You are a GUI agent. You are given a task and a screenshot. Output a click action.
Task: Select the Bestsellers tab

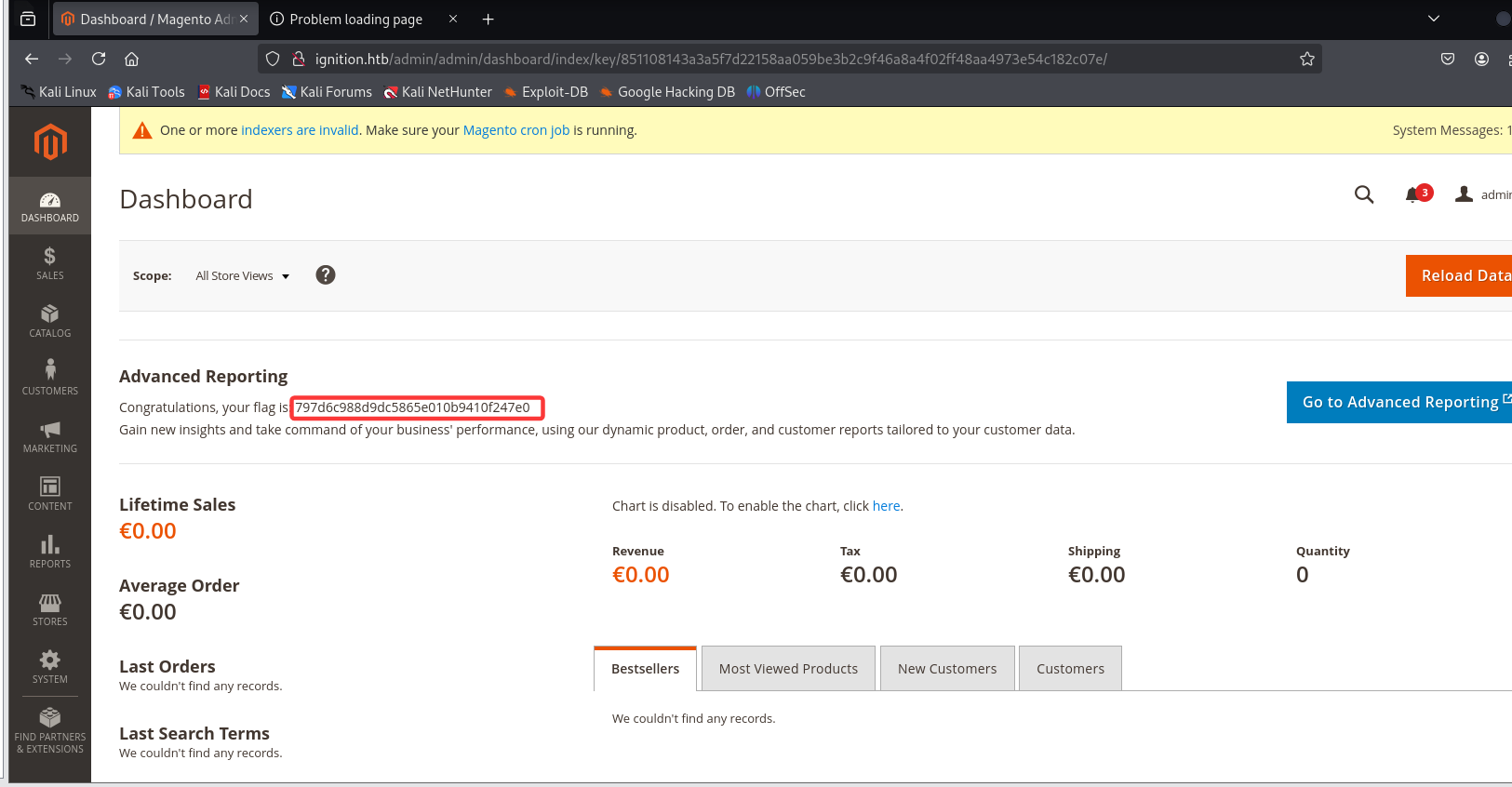646,669
